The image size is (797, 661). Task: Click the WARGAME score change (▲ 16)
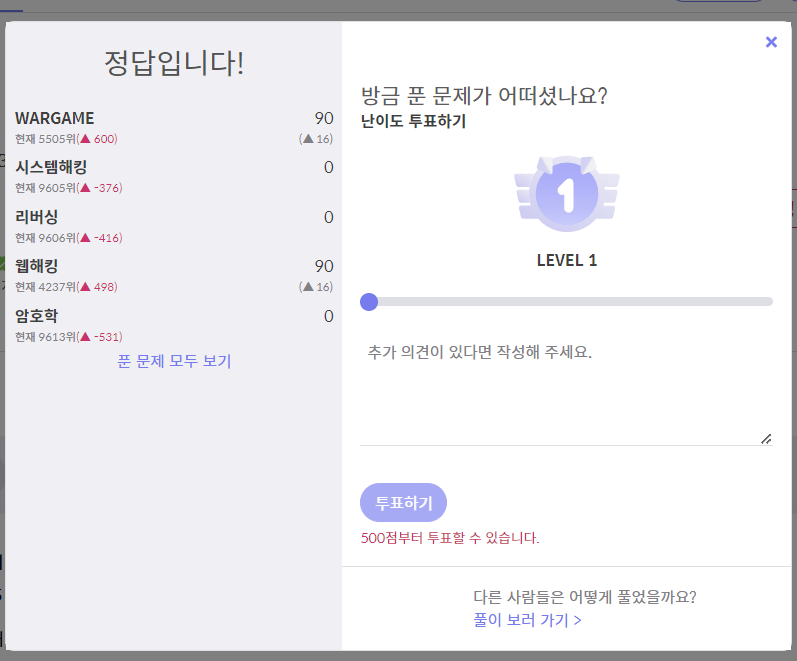click(316, 139)
